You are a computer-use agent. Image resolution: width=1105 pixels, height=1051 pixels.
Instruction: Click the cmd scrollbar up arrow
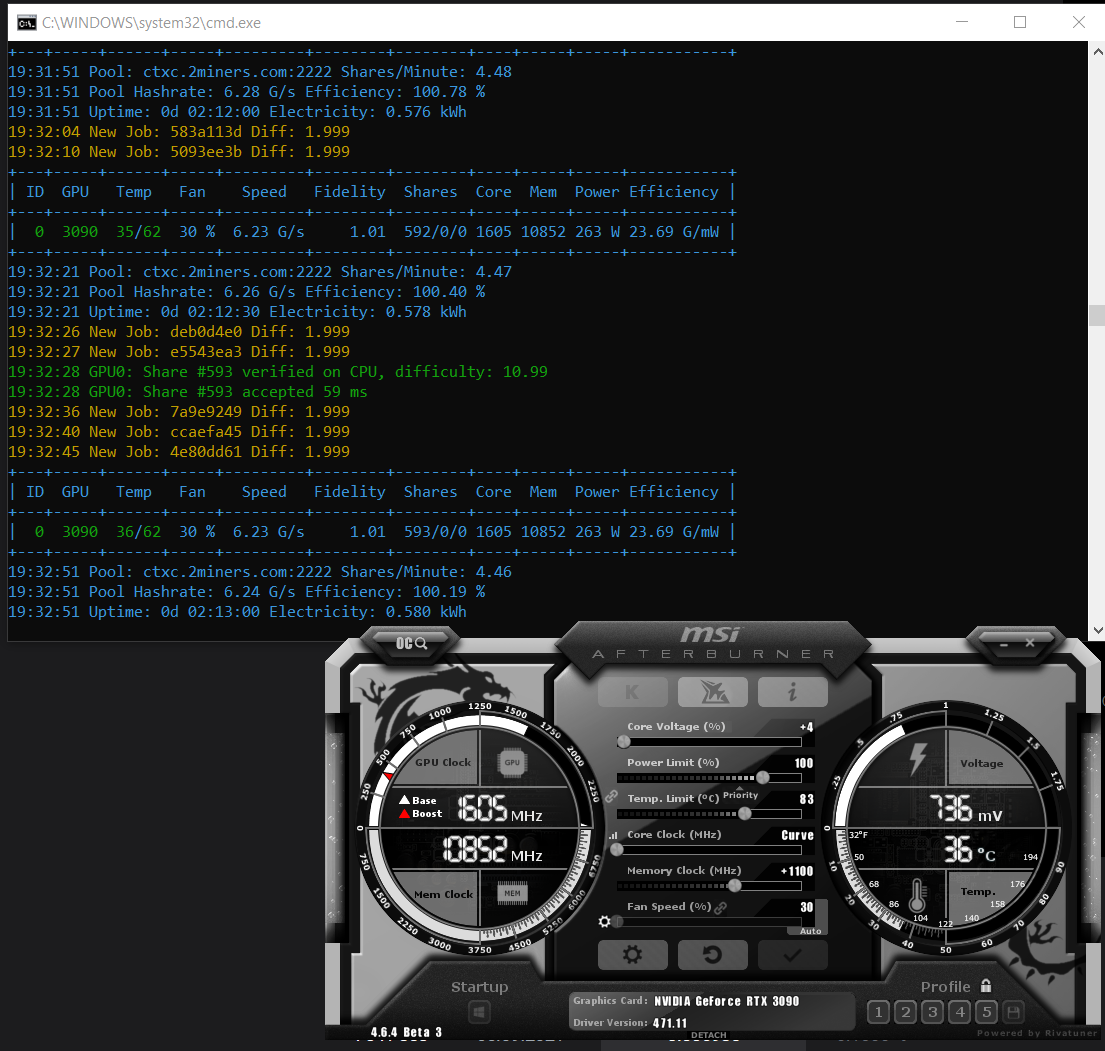(1097, 51)
